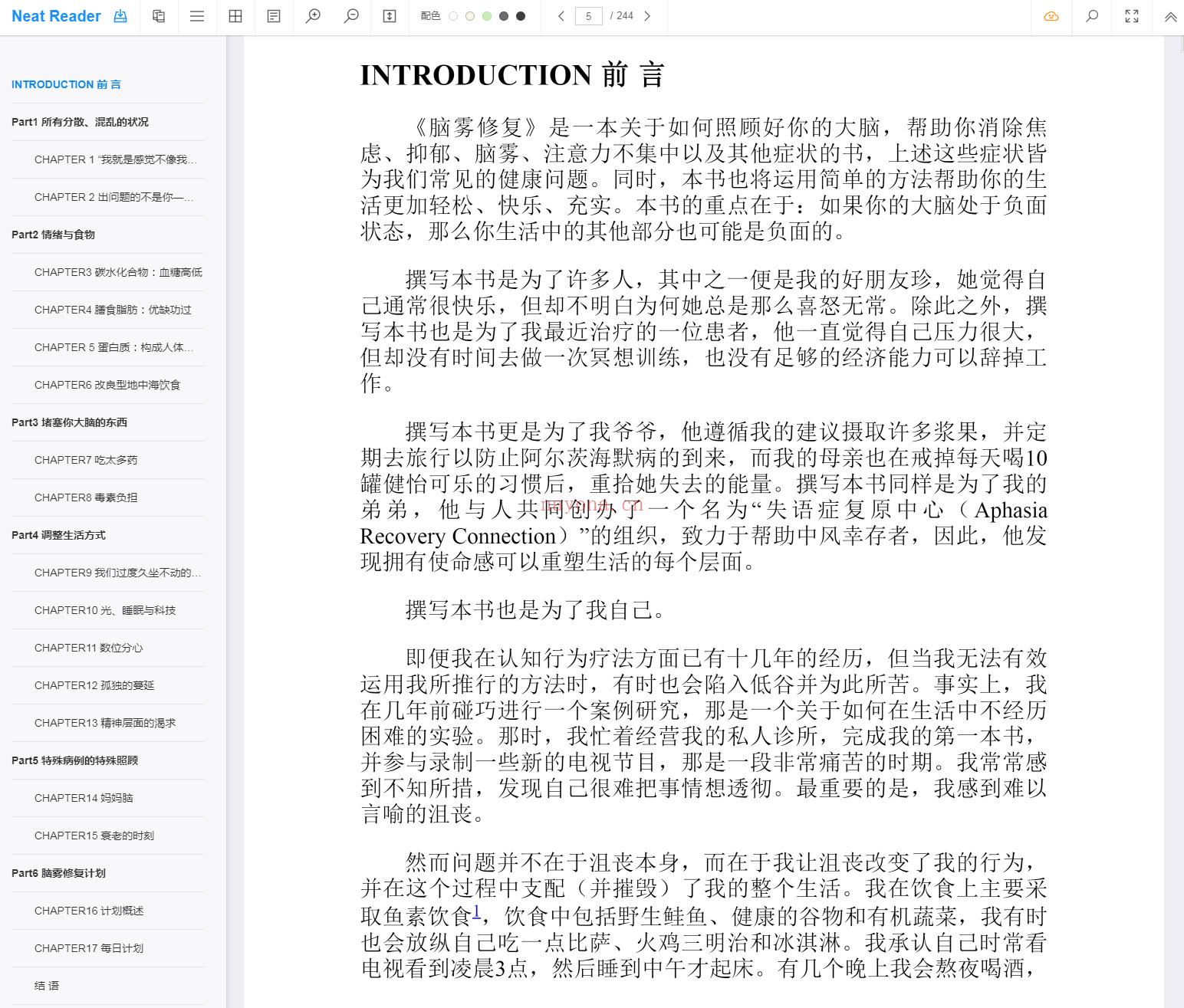1184x1008 pixels.
Task: Click the / 244 total page count
Action: [x=622, y=16]
